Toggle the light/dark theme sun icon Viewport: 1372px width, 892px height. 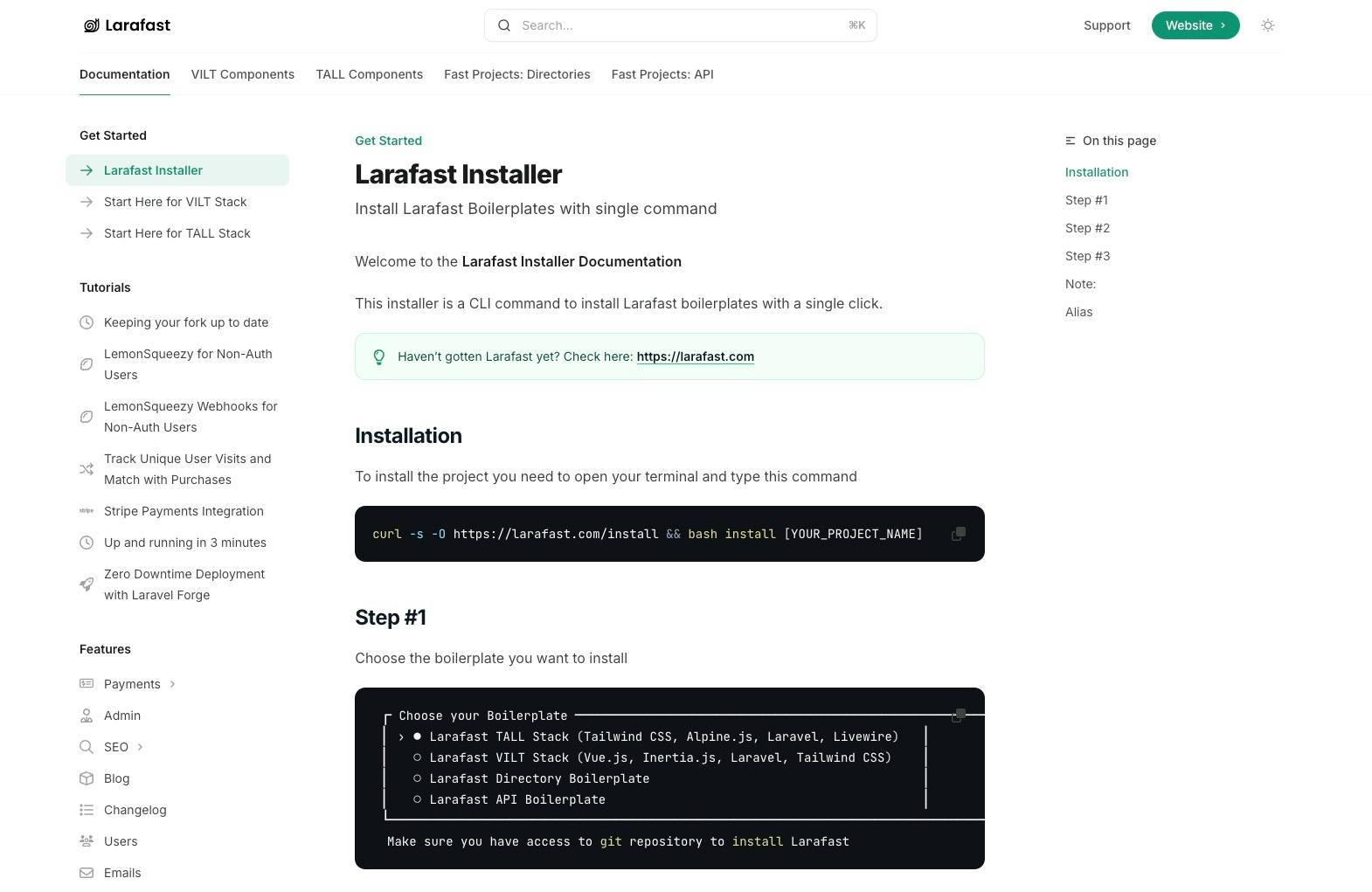tap(1268, 25)
